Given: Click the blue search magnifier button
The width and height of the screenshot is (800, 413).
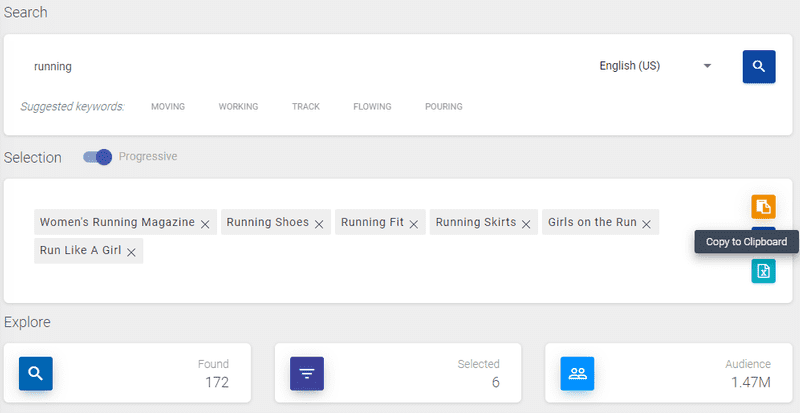Looking at the screenshot, I should click(759, 66).
